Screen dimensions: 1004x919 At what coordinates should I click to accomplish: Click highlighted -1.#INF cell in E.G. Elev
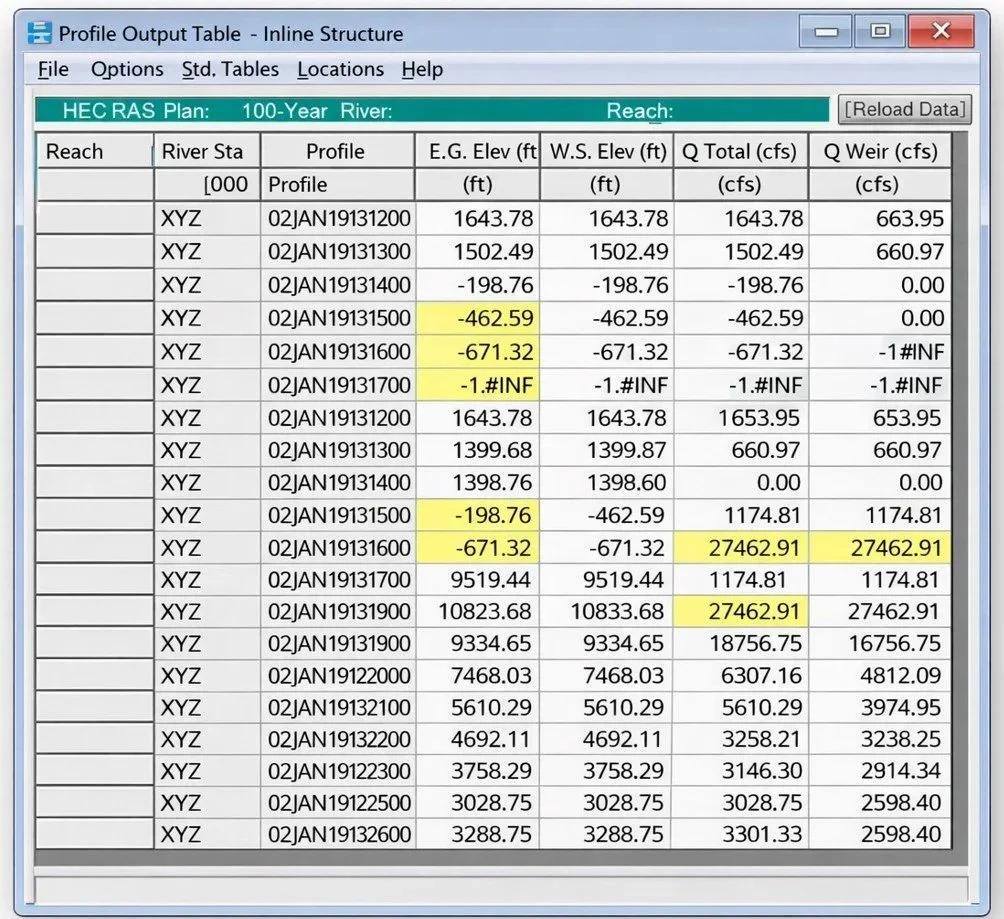(x=478, y=385)
